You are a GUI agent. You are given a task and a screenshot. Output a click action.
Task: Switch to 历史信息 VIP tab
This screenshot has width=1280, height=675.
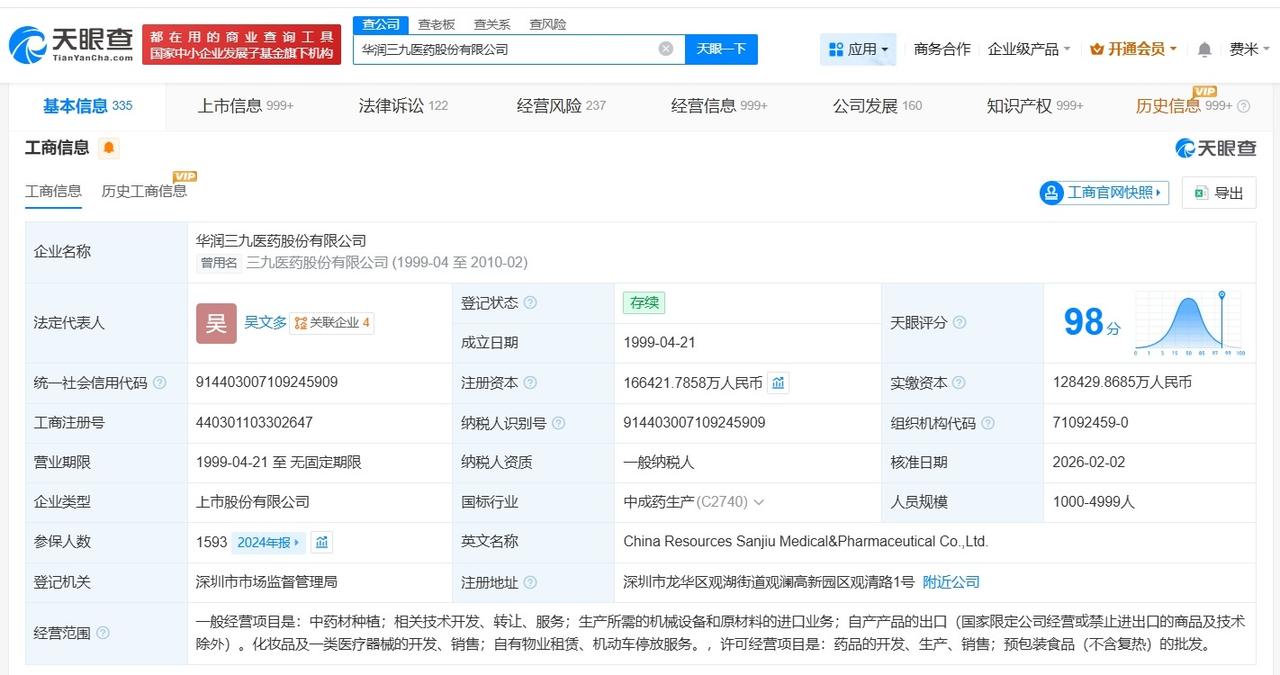(1184, 105)
